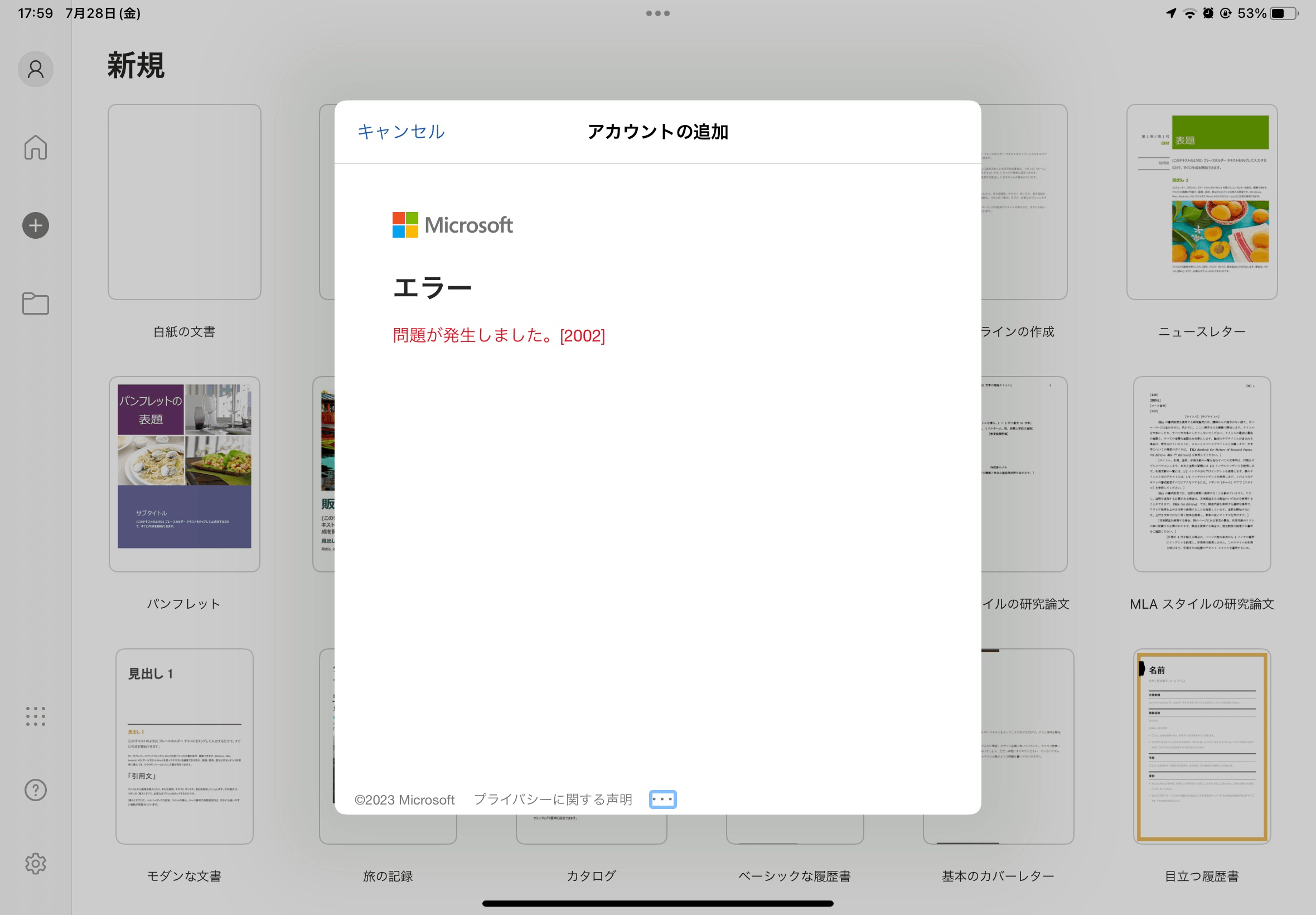Choose the eye-catching resume template
Viewport: 1316px width, 915px height.
(1202, 746)
